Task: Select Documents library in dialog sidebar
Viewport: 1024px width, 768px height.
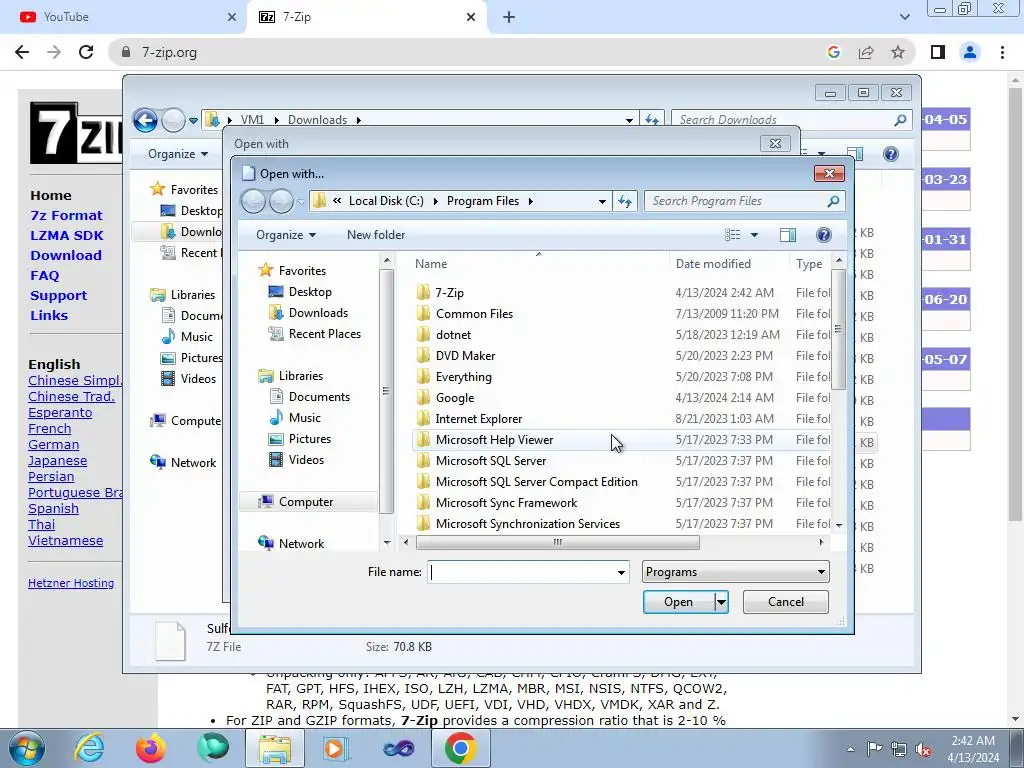Action: (319, 396)
